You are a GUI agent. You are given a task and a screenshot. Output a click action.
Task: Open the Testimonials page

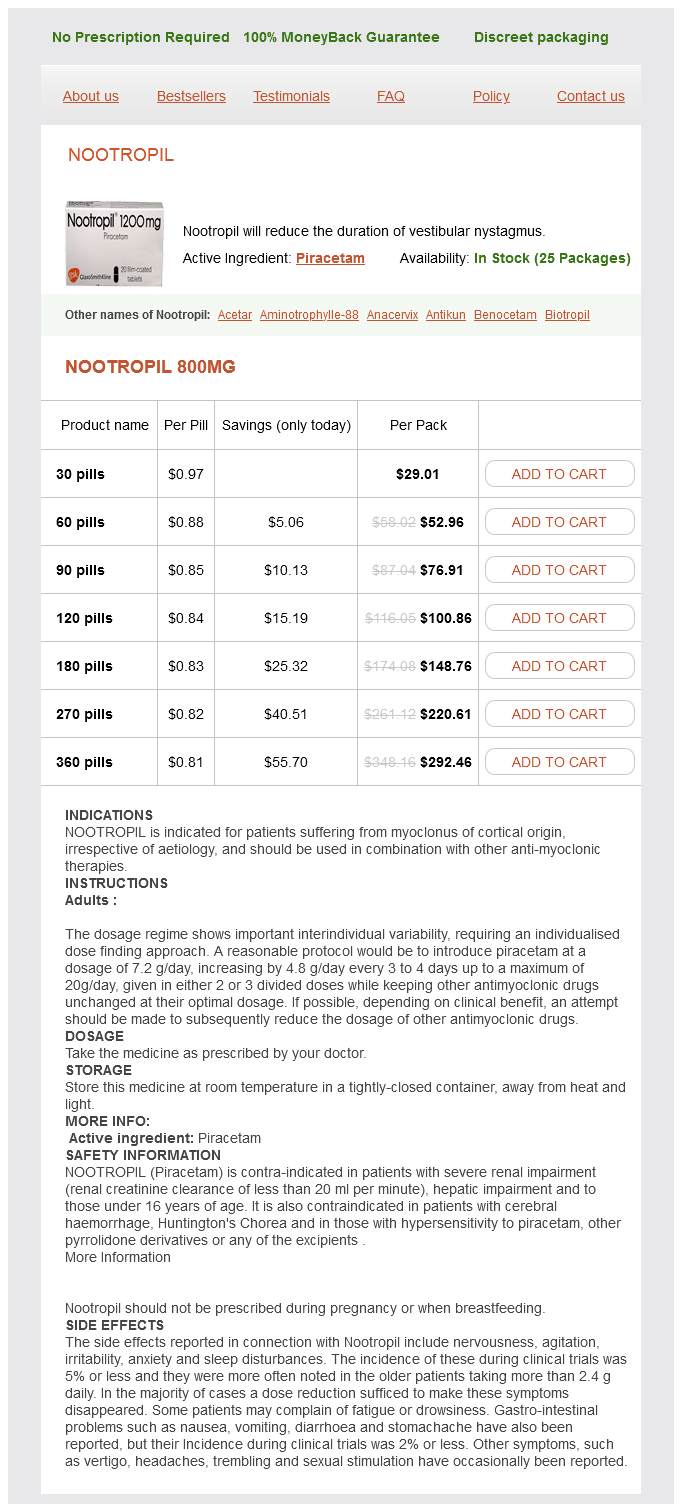(x=291, y=96)
